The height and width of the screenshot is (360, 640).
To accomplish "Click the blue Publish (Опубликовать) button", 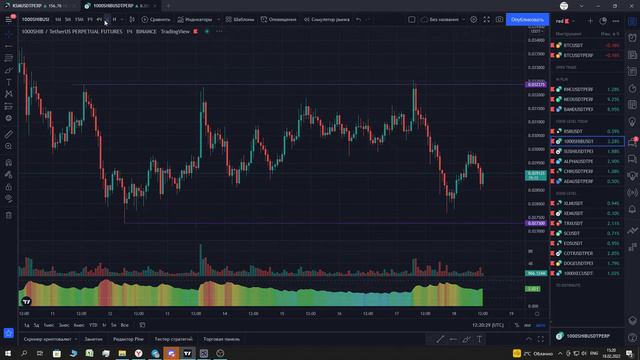I will pos(527,20).
